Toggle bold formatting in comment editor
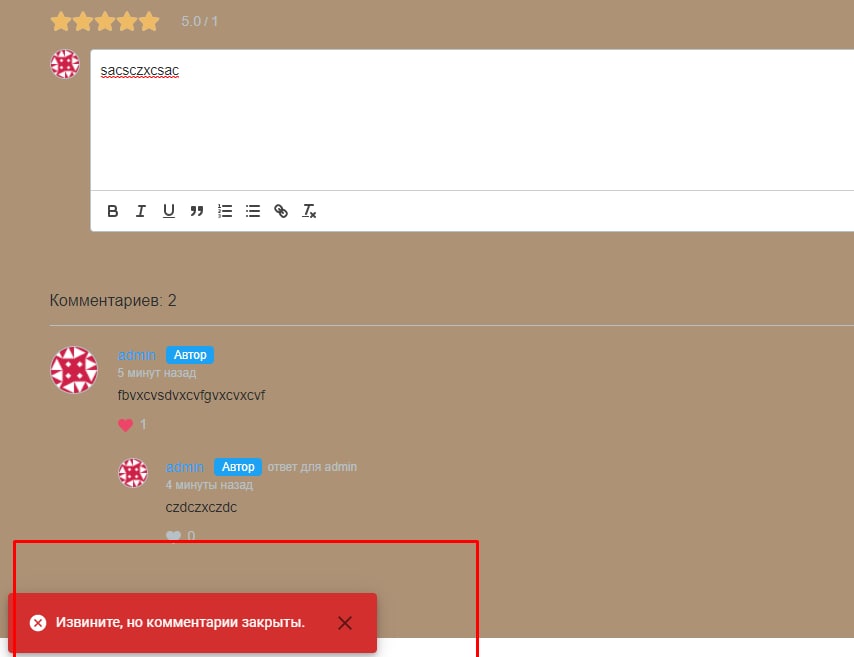 pos(112,211)
